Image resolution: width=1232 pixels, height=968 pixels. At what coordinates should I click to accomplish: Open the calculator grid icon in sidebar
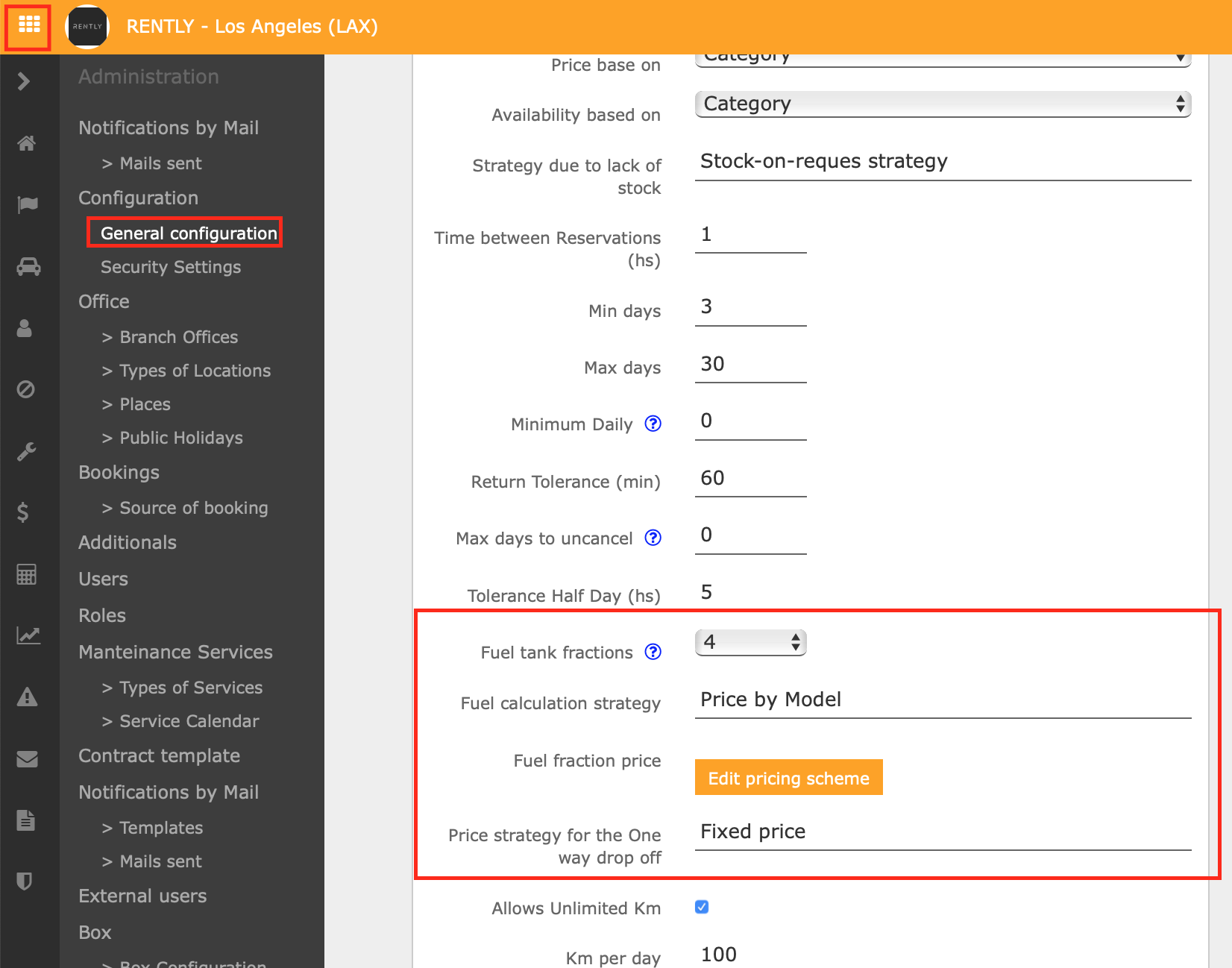pos(27,574)
